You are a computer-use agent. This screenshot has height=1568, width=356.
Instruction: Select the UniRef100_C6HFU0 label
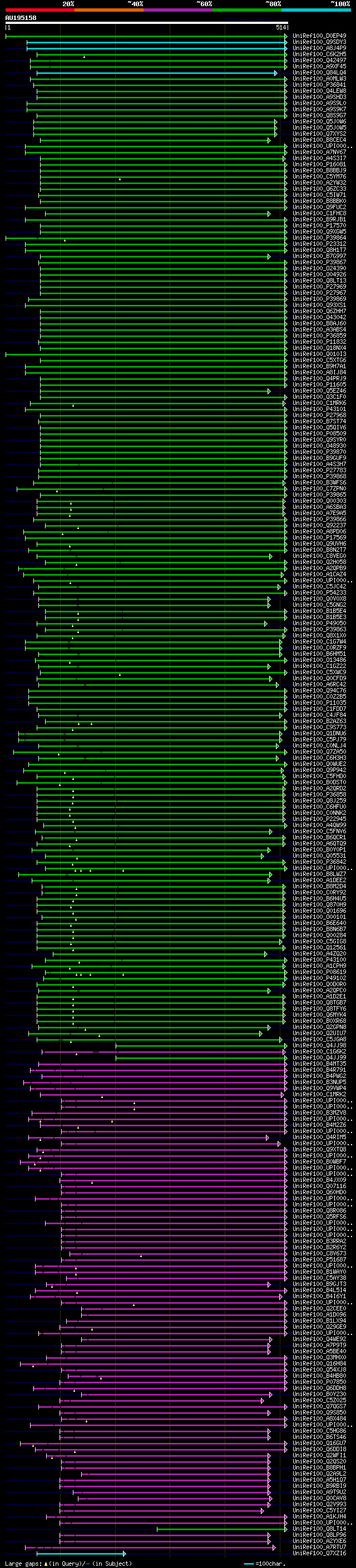pos(319,807)
